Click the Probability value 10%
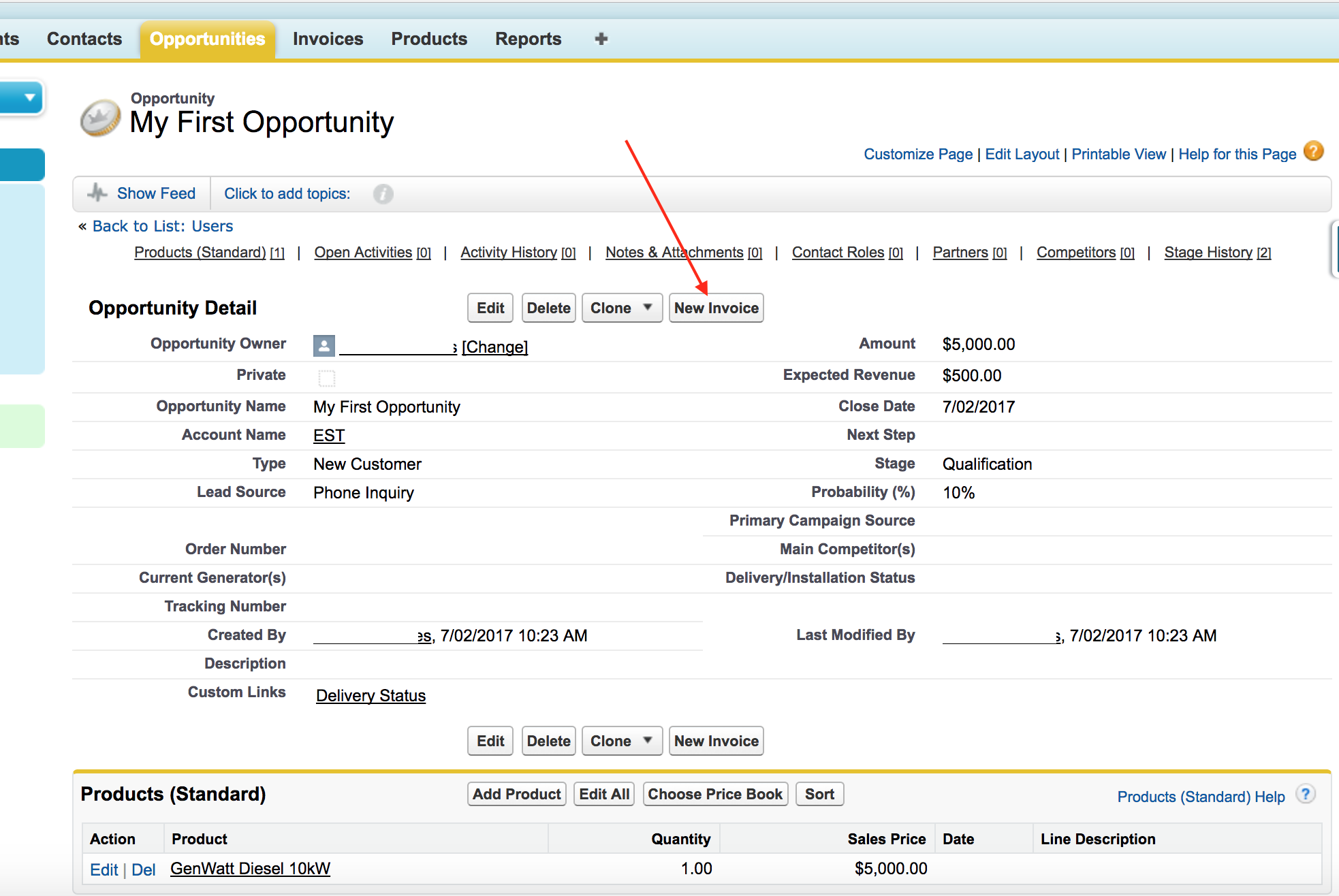 coord(958,492)
